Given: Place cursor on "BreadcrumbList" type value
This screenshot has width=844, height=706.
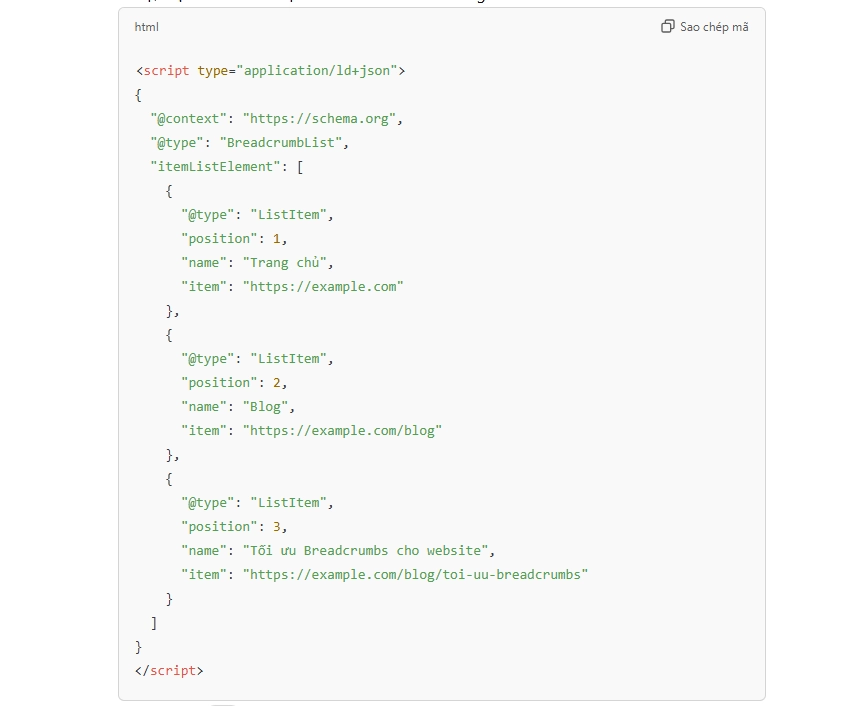Looking at the screenshot, I should [281, 143].
